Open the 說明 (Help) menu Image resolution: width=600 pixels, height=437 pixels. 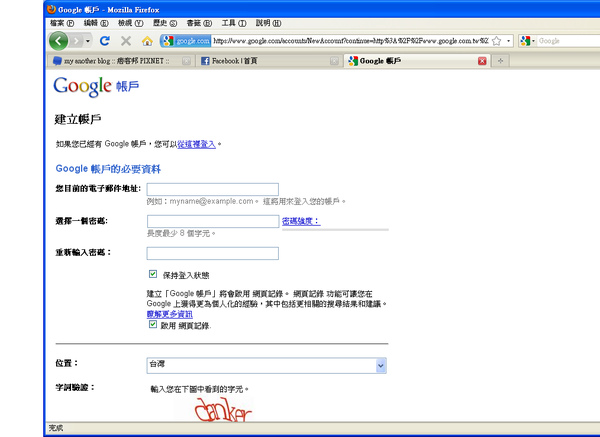pos(268,23)
